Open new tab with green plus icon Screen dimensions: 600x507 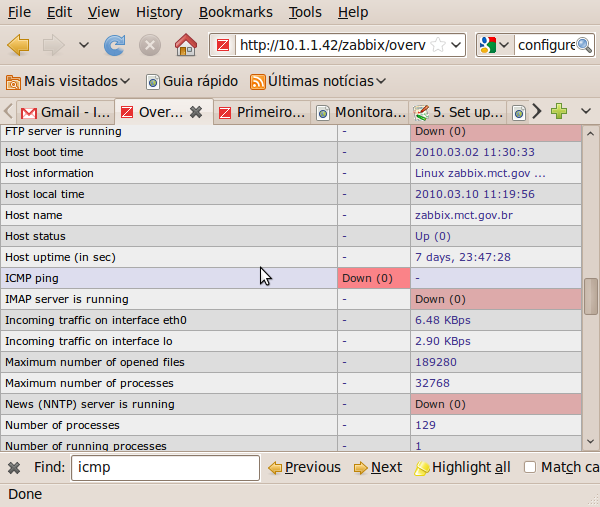pos(560,112)
